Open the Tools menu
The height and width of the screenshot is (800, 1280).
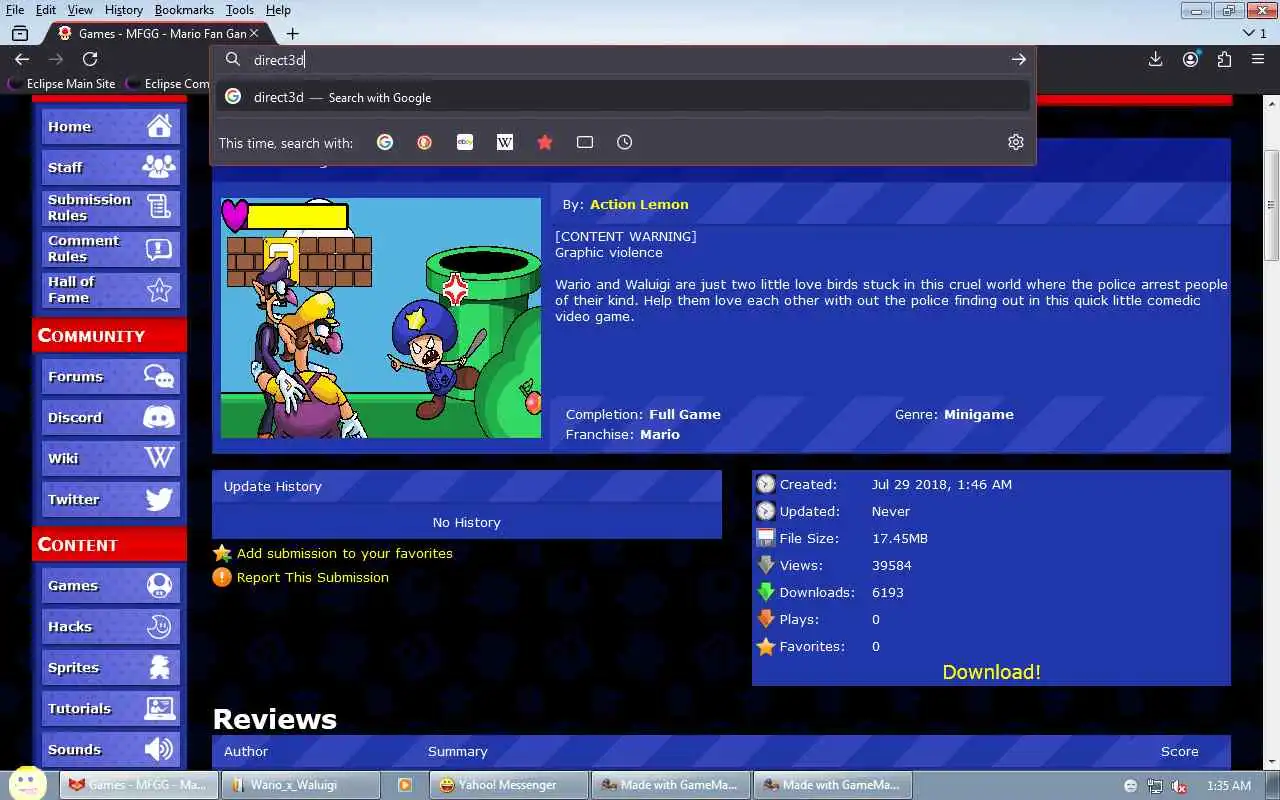[x=240, y=10]
